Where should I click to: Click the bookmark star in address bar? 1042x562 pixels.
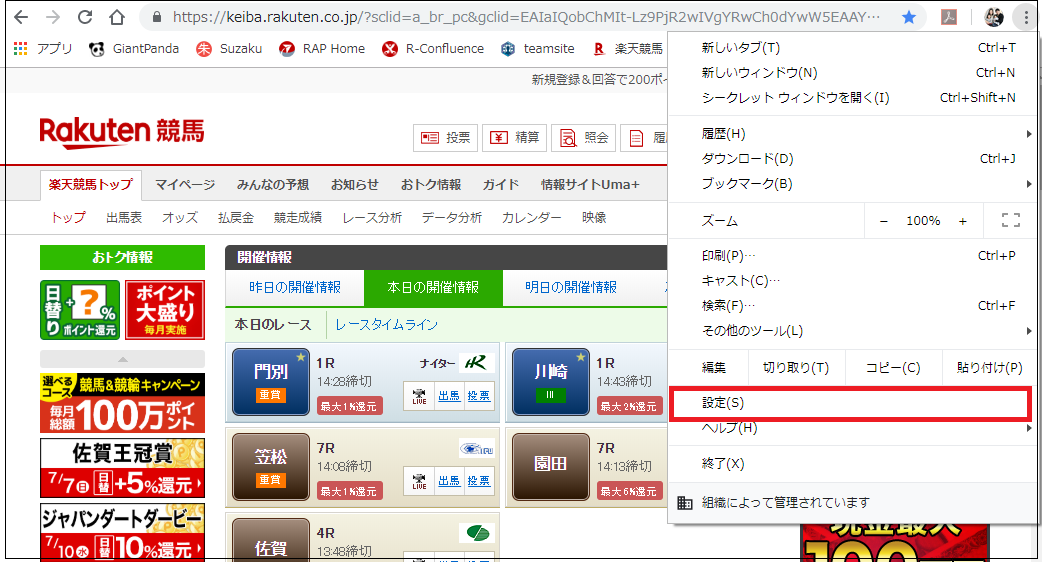(908, 17)
